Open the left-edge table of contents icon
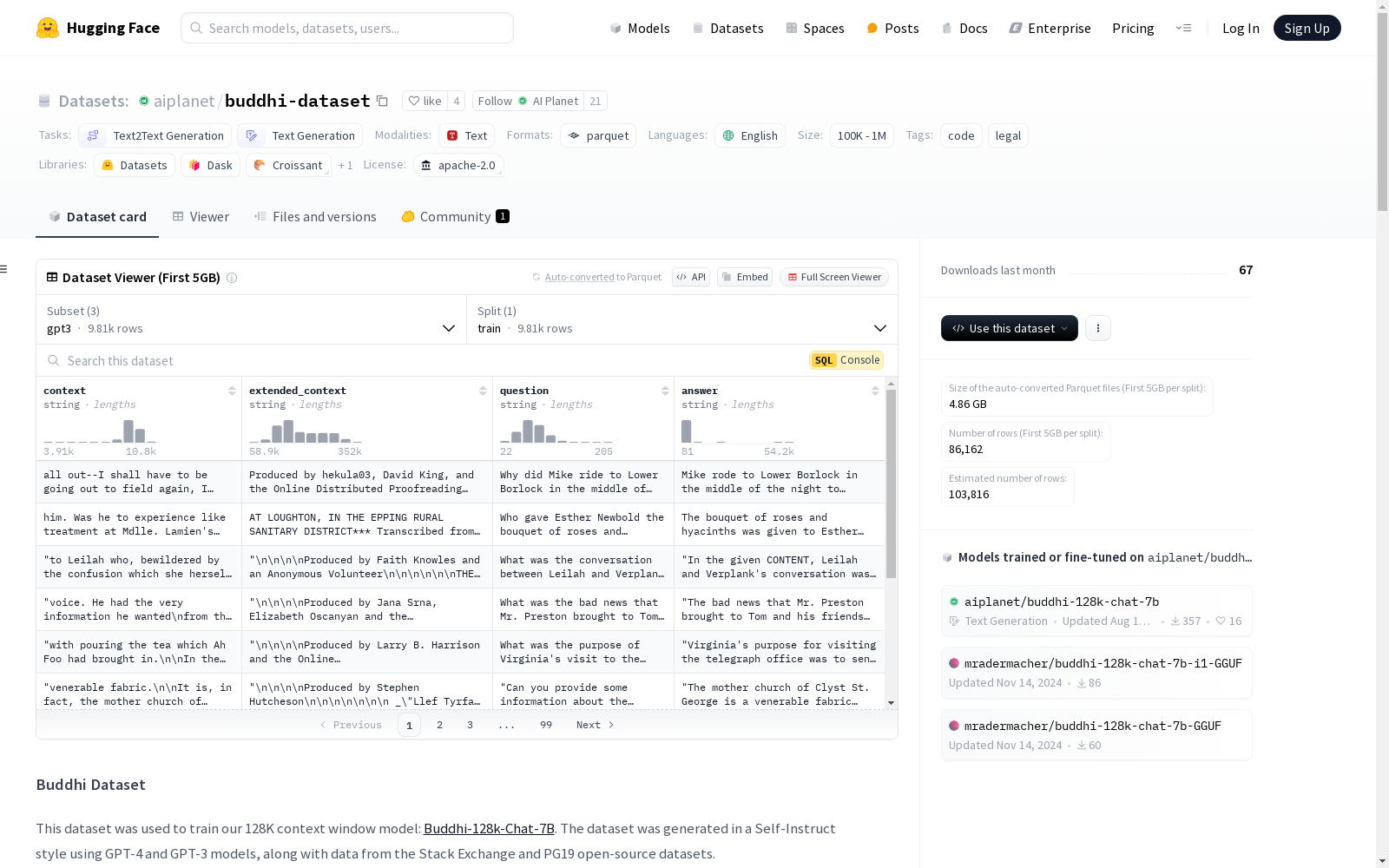 [4, 269]
